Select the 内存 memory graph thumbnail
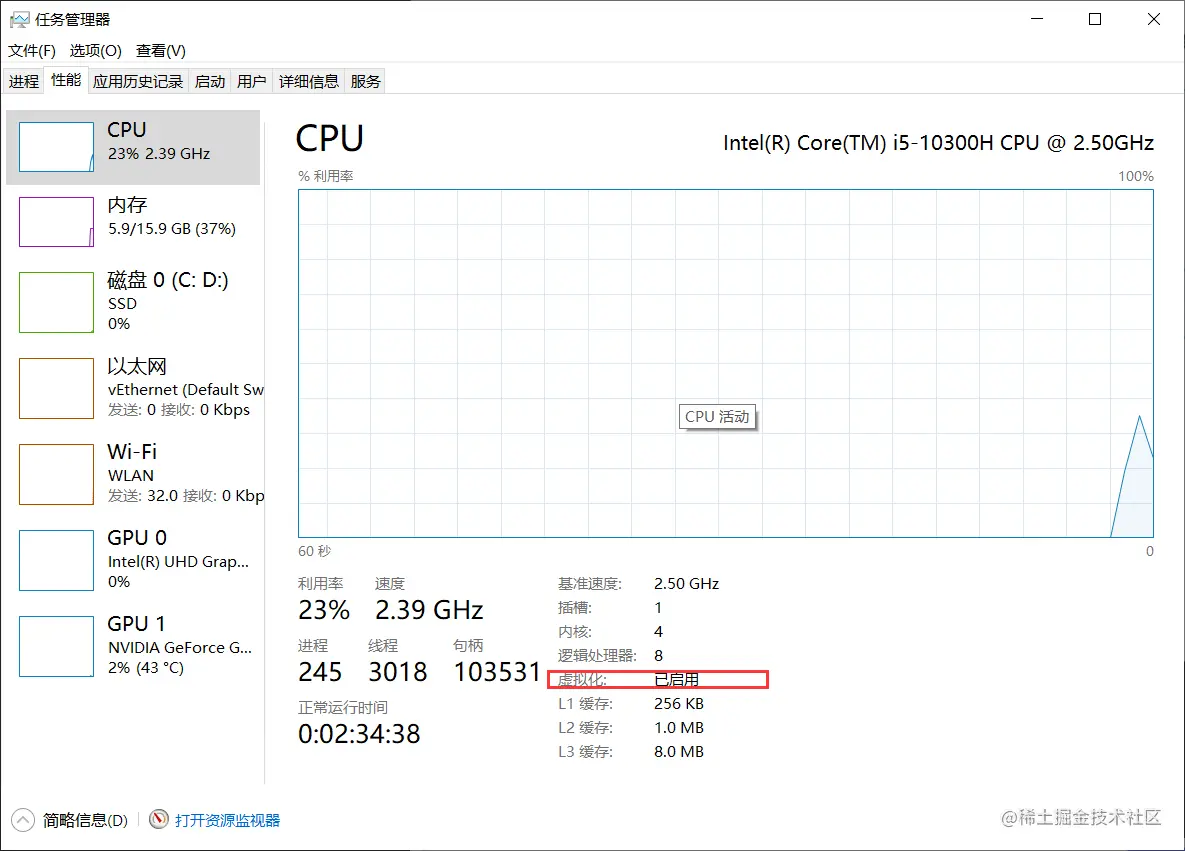The image size is (1185, 851). pyautogui.click(x=57, y=222)
